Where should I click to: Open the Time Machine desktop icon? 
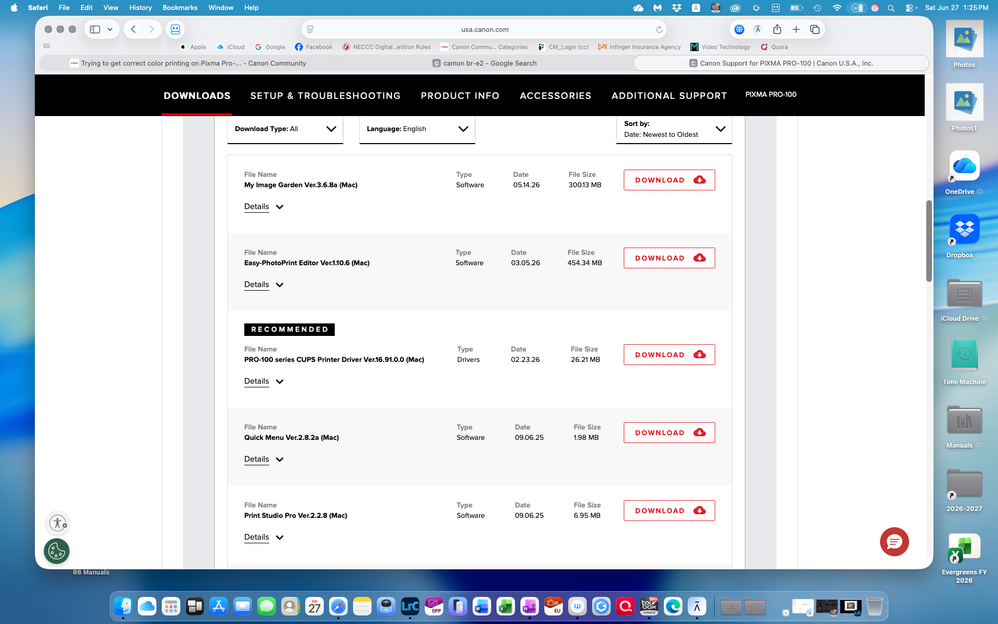964,362
